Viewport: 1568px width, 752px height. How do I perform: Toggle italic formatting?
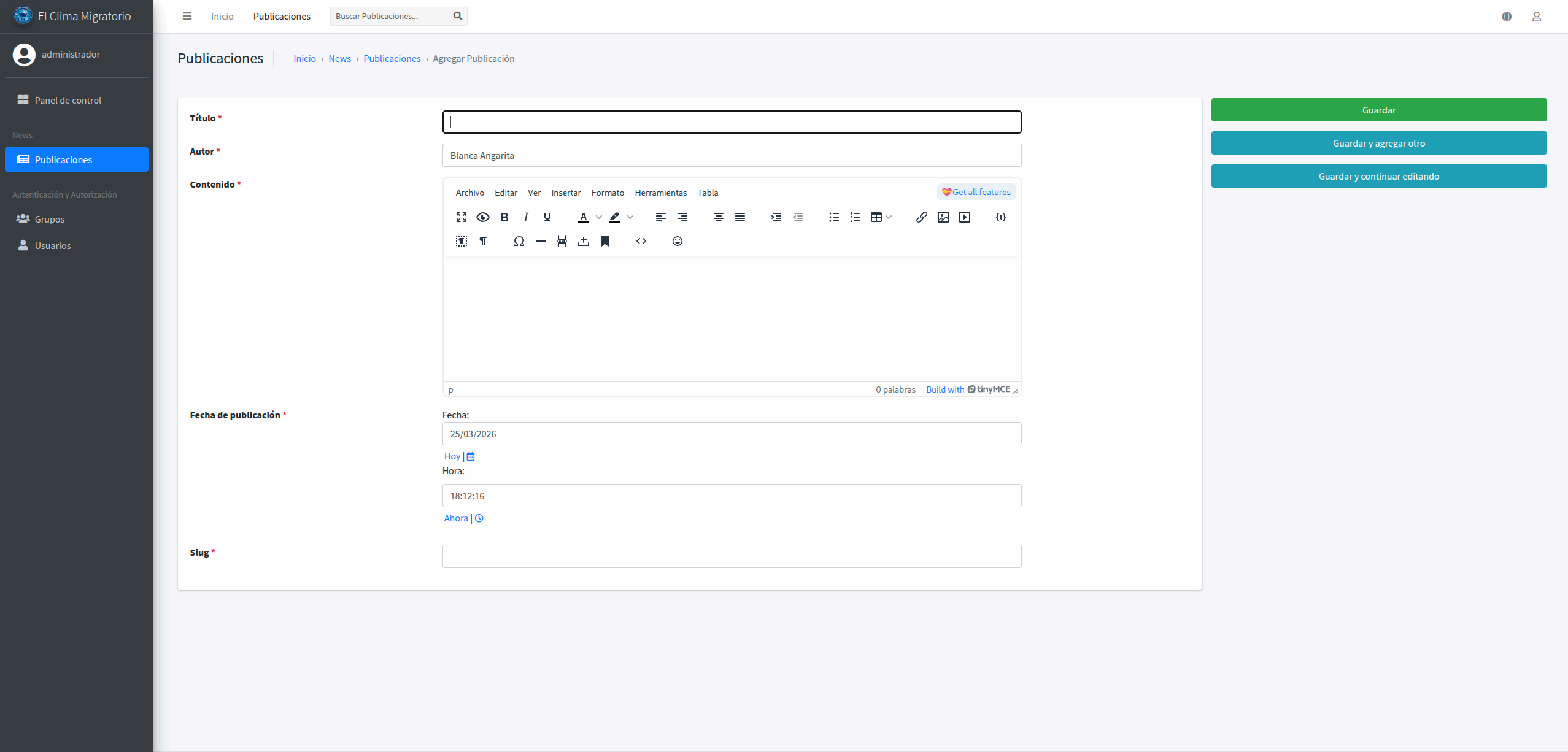525,217
